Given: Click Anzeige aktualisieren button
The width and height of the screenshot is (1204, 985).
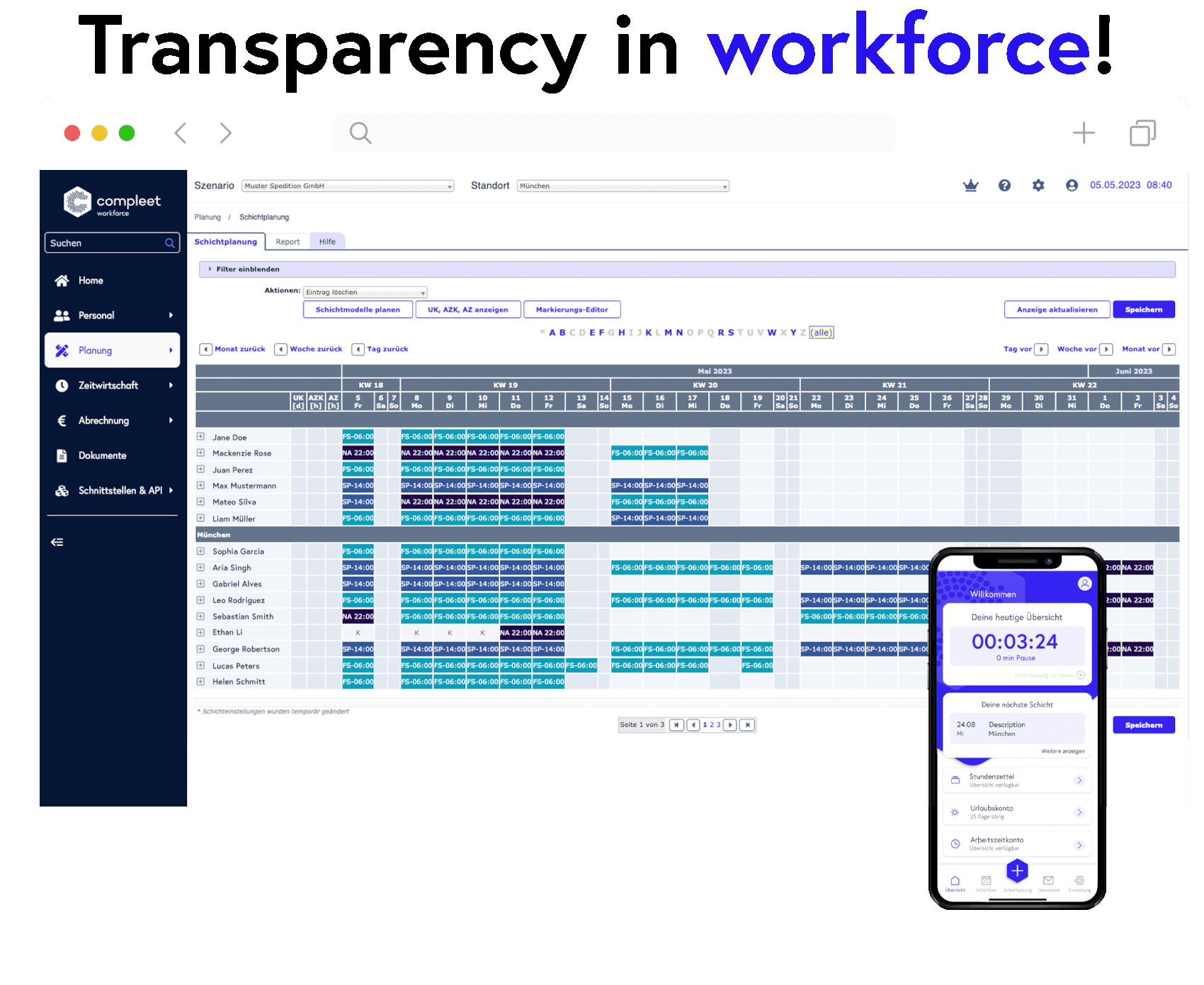Looking at the screenshot, I should click(x=1057, y=309).
